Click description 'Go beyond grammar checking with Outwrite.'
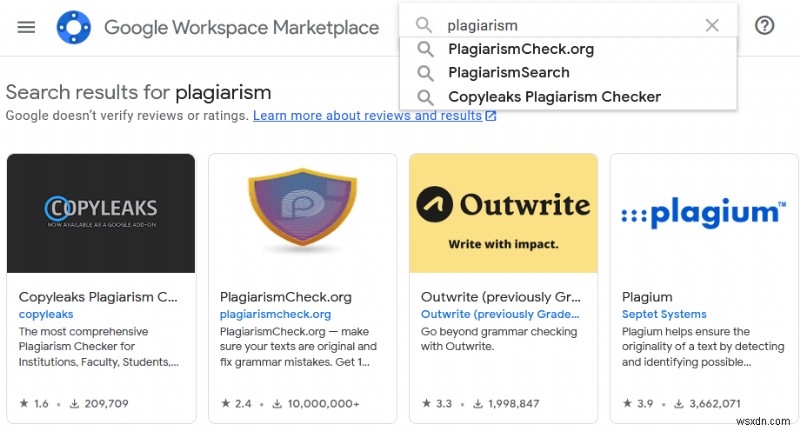Viewport: 800px width, 430px height. (499, 339)
